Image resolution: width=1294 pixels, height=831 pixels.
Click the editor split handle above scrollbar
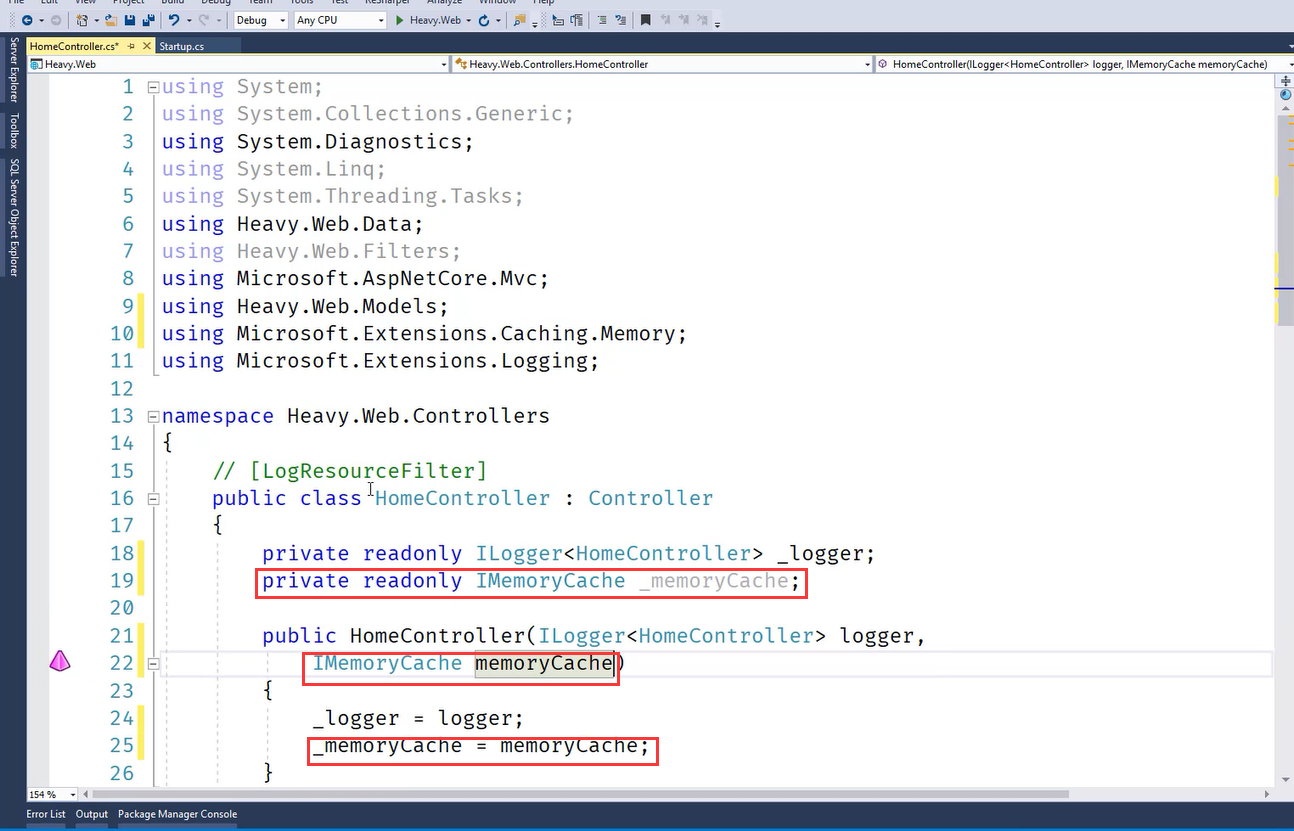coord(1285,78)
